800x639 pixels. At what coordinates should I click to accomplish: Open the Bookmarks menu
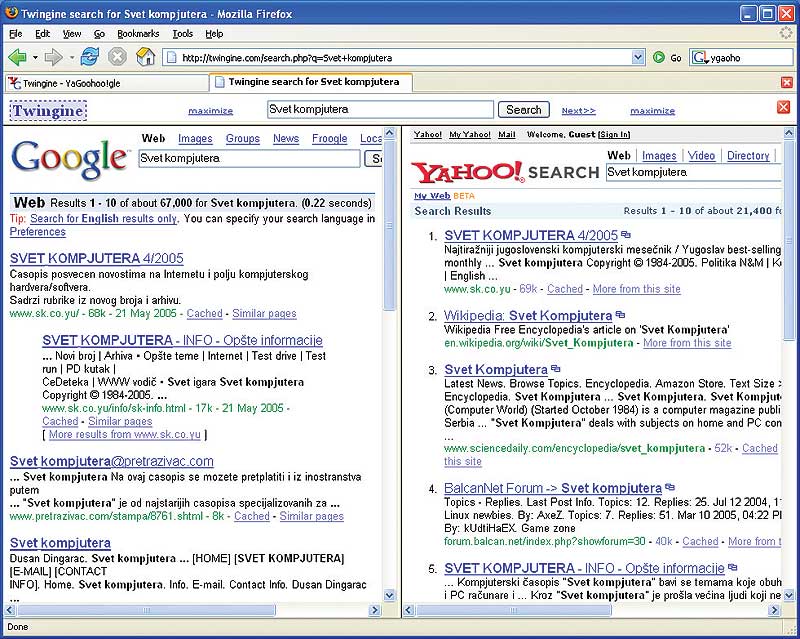(138, 34)
